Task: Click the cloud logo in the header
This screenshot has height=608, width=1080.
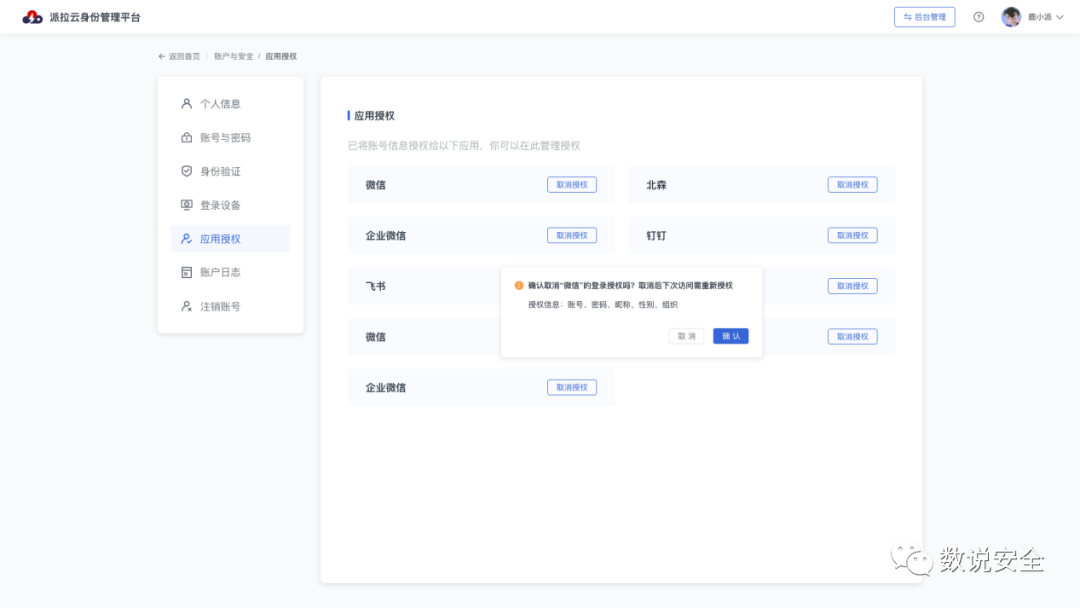Action: pyautogui.click(x=32, y=17)
